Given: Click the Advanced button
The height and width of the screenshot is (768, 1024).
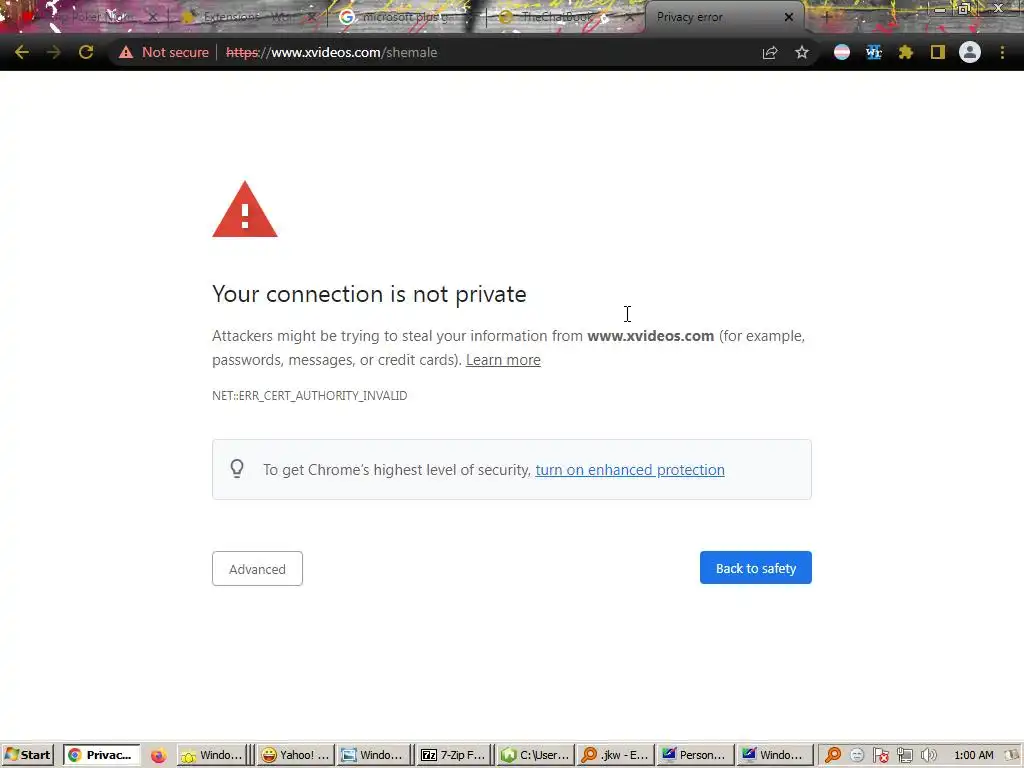Looking at the screenshot, I should tap(257, 569).
